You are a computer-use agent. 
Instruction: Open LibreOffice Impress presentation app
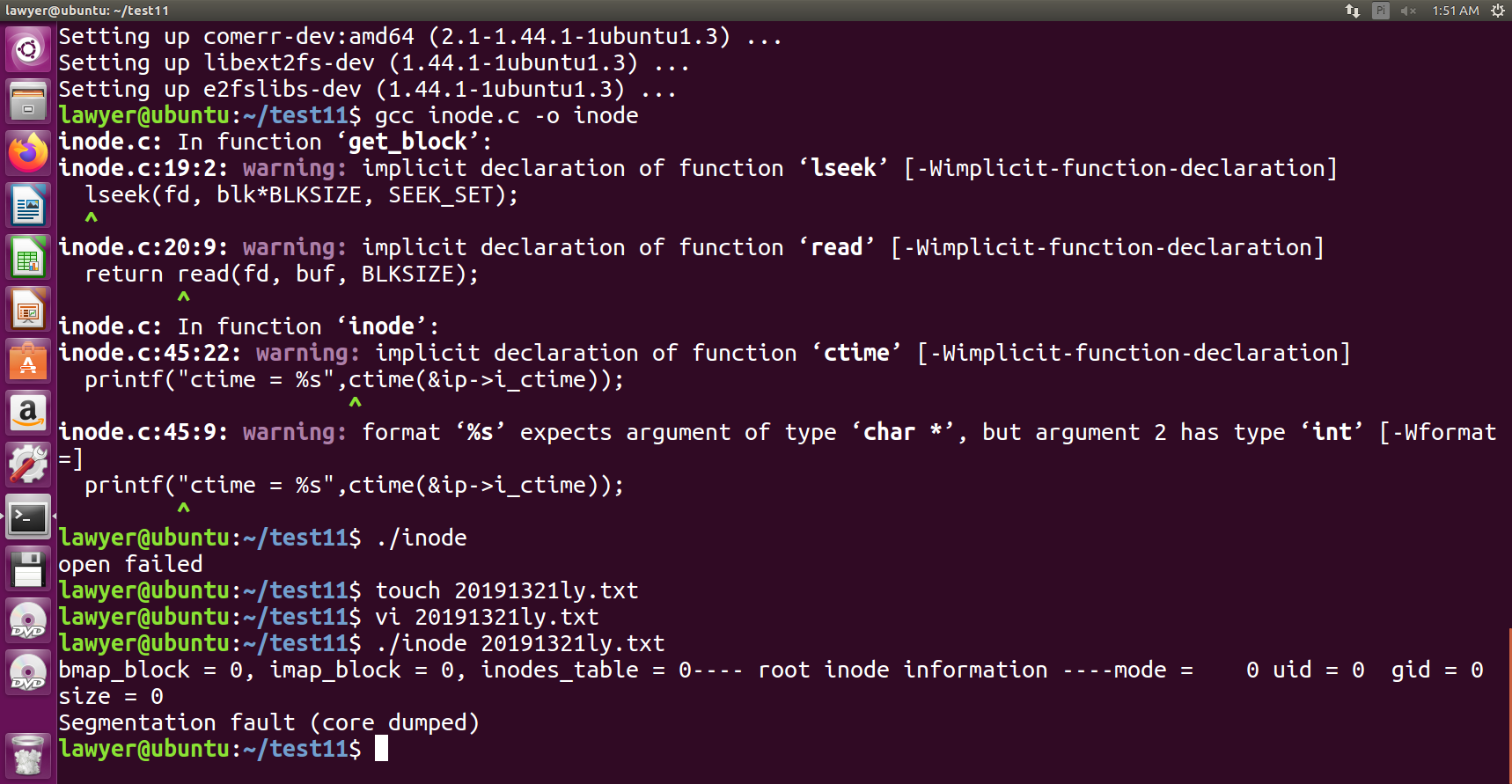tap(28, 309)
